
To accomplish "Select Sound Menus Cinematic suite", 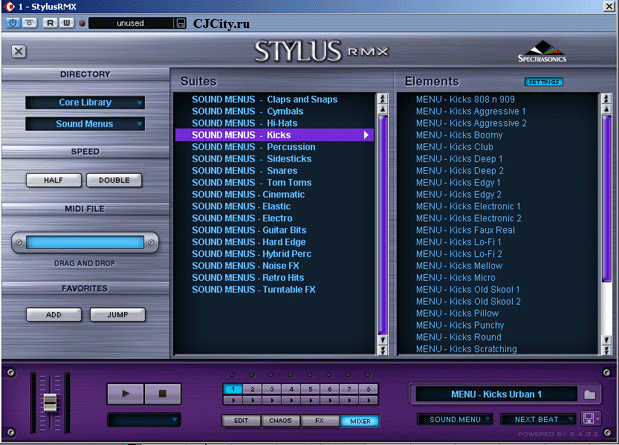I will pyautogui.click(x=248, y=194).
